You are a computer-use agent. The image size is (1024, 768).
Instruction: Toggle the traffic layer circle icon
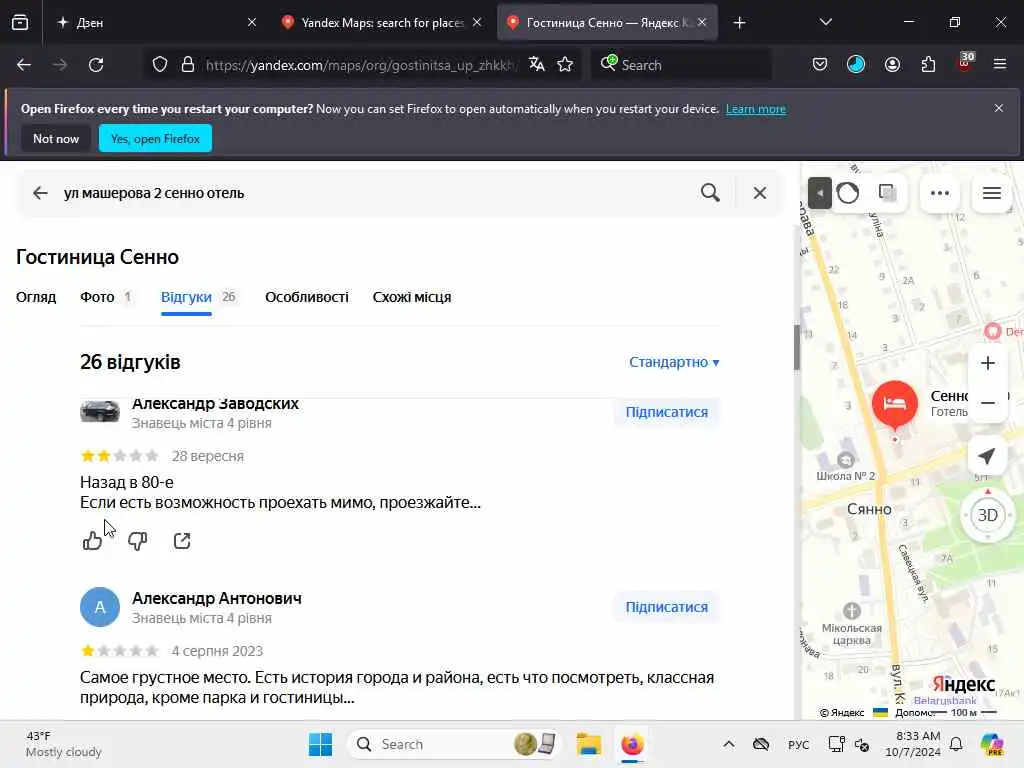tap(848, 193)
